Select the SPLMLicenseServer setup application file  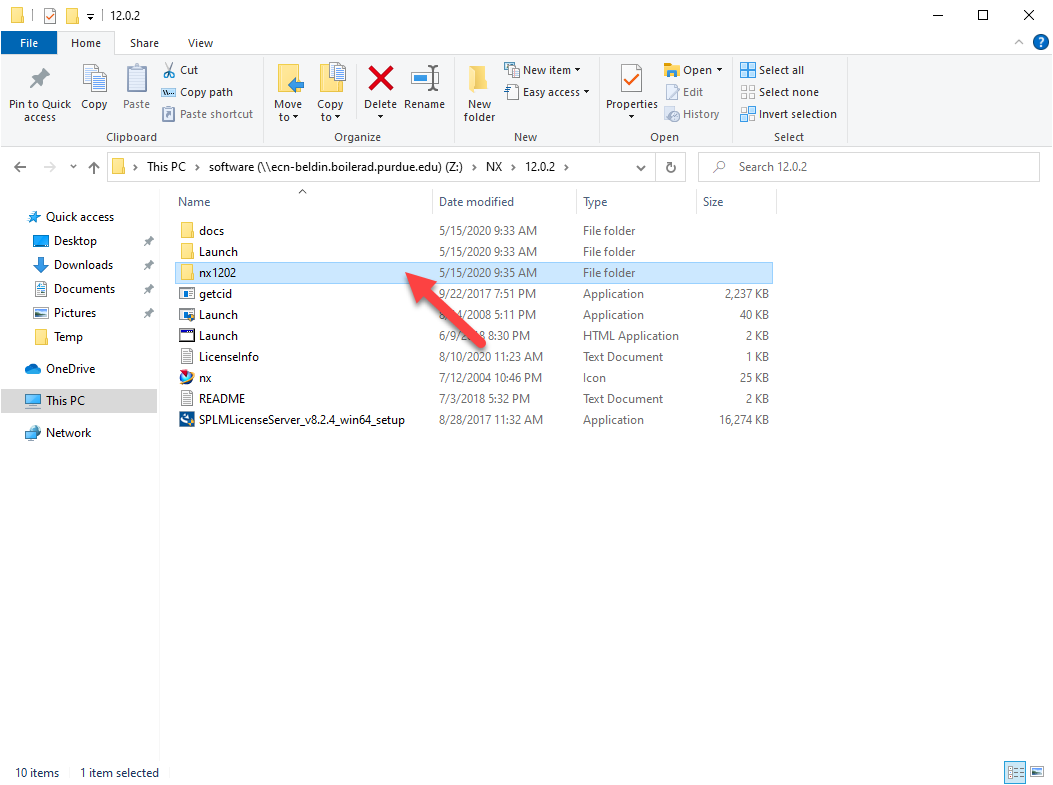[x=301, y=420]
